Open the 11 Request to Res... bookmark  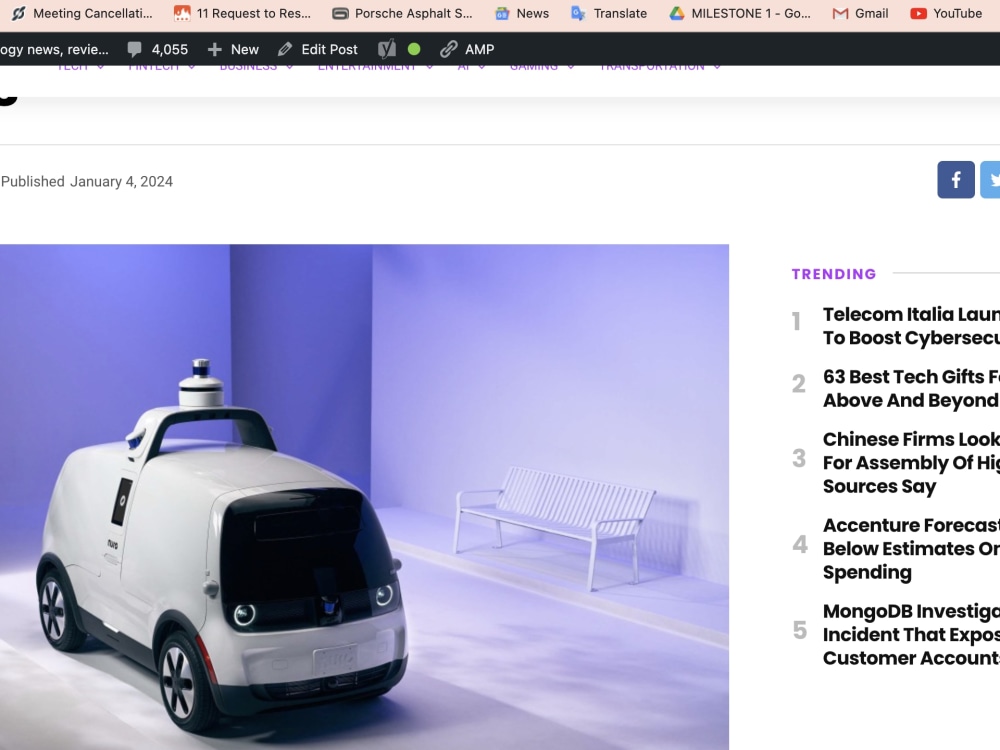(243, 13)
